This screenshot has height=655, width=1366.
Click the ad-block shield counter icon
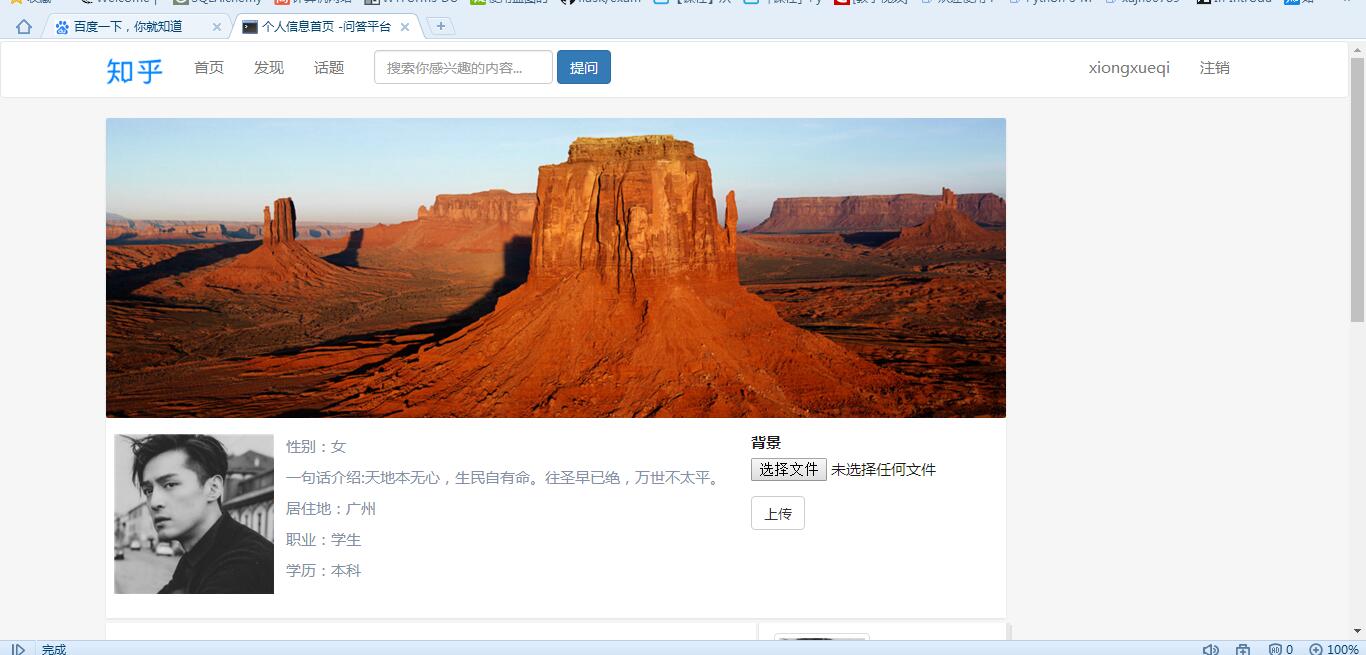pyautogui.click(x=1281, y=649)
